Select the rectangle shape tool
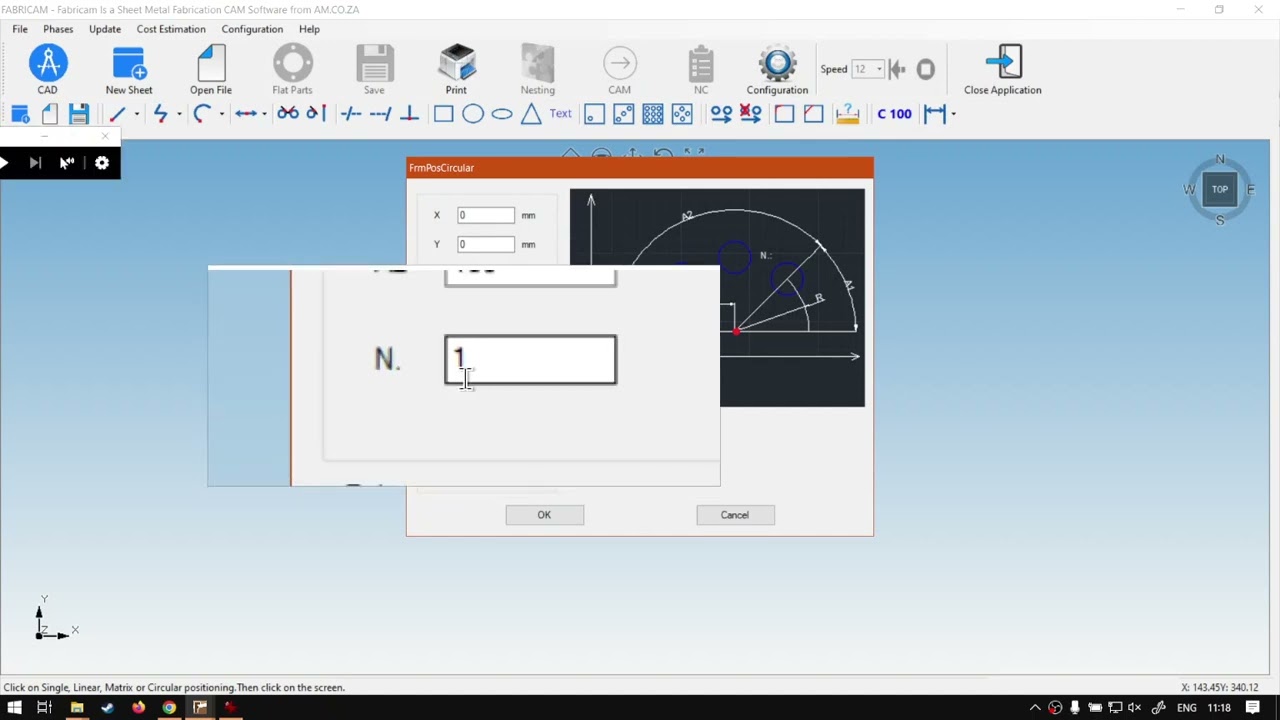Screen dimensions: 1280x720 click(443, 114)
